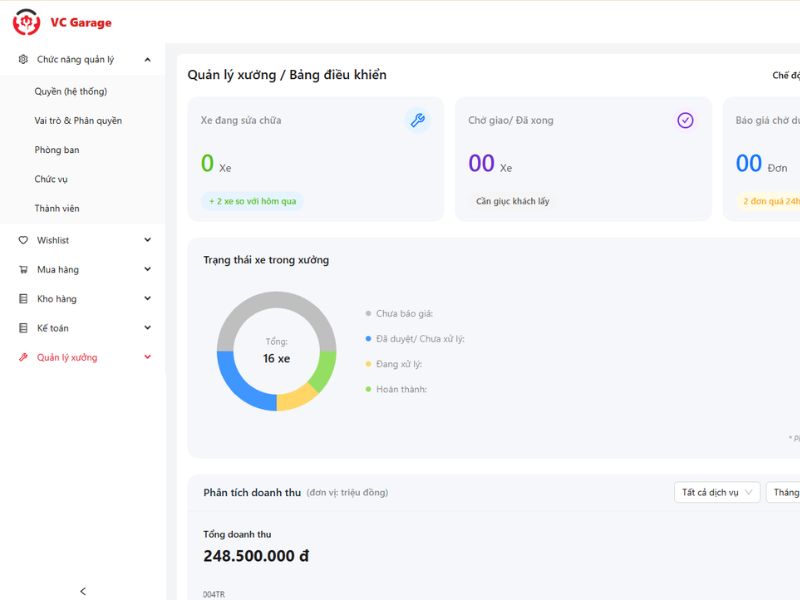Click the VC Garage logo icon

[27, 22]
